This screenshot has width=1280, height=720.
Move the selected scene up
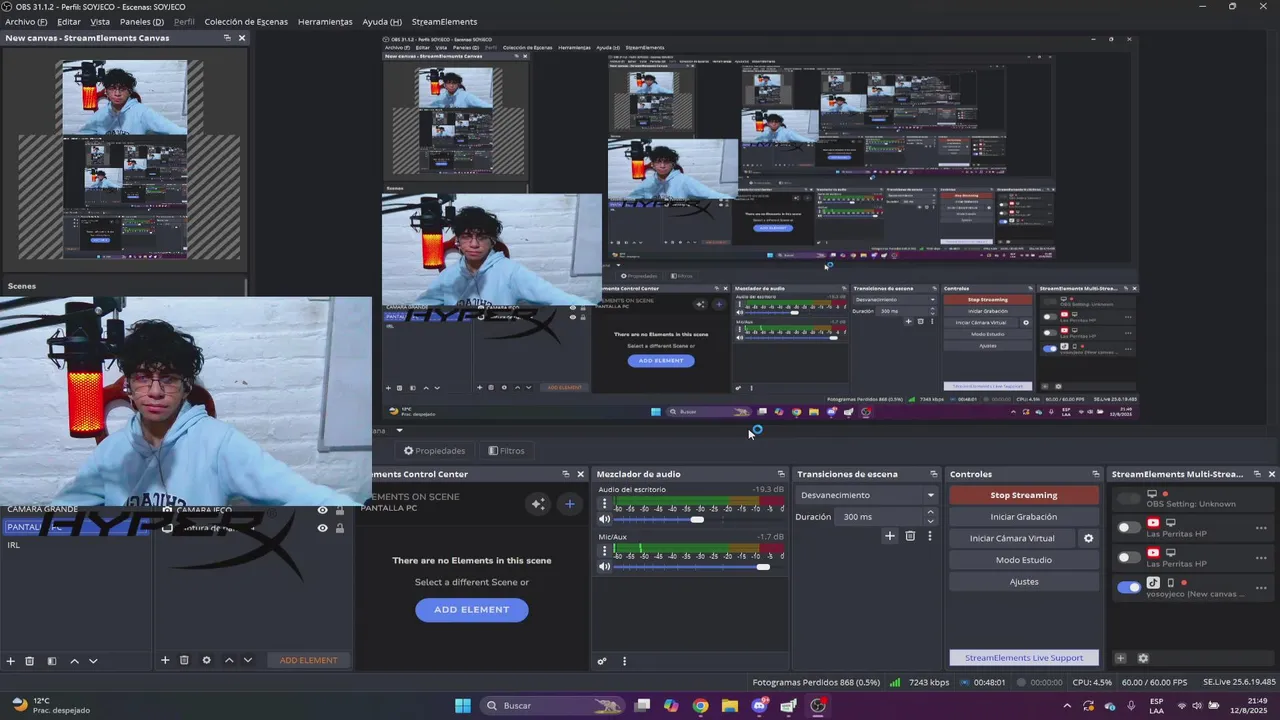click(x=74, y=661)
